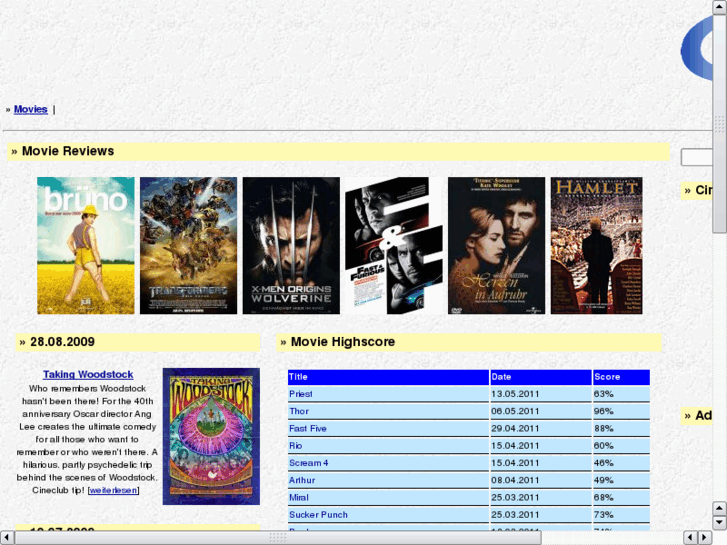This screenshot has height=545, width=727.
Task: Click the Date column header
Action: pyautogui.click(x=541, y=377)
